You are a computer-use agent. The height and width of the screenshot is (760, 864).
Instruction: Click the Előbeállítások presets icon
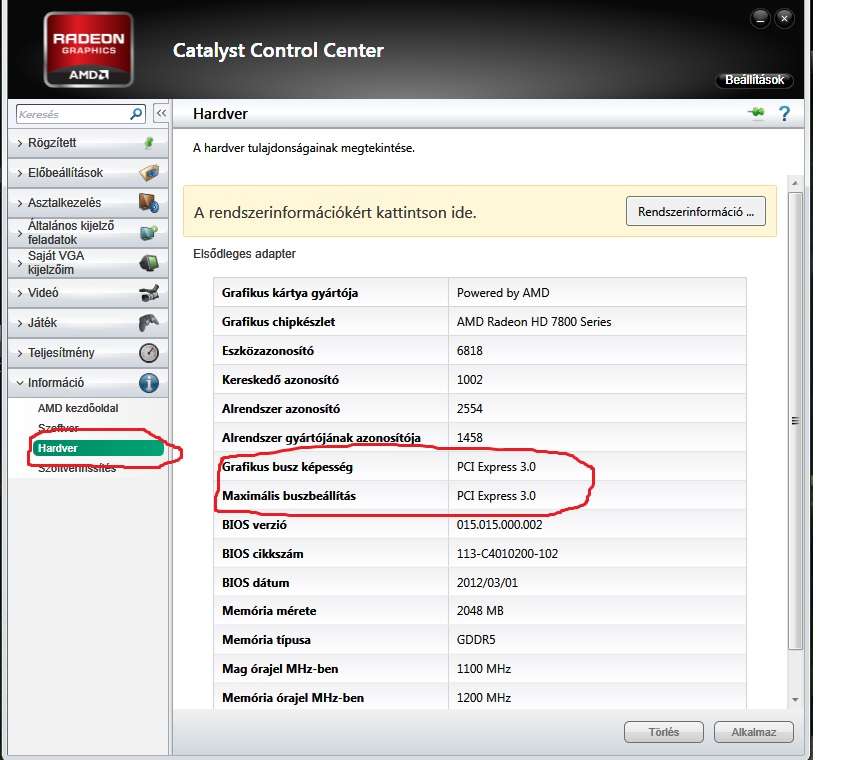[x=149, y=173]
